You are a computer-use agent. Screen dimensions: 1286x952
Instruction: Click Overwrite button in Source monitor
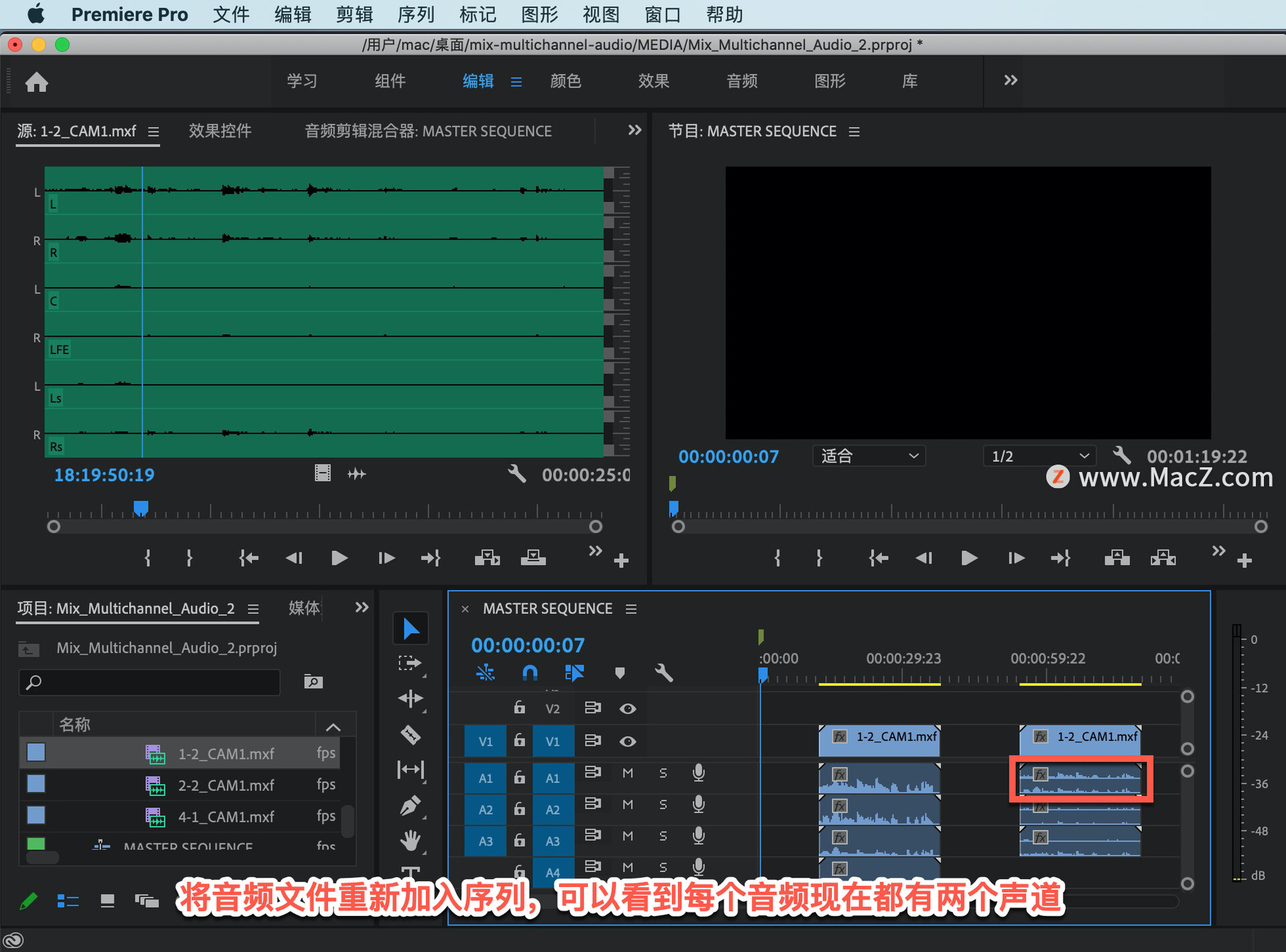533,558
